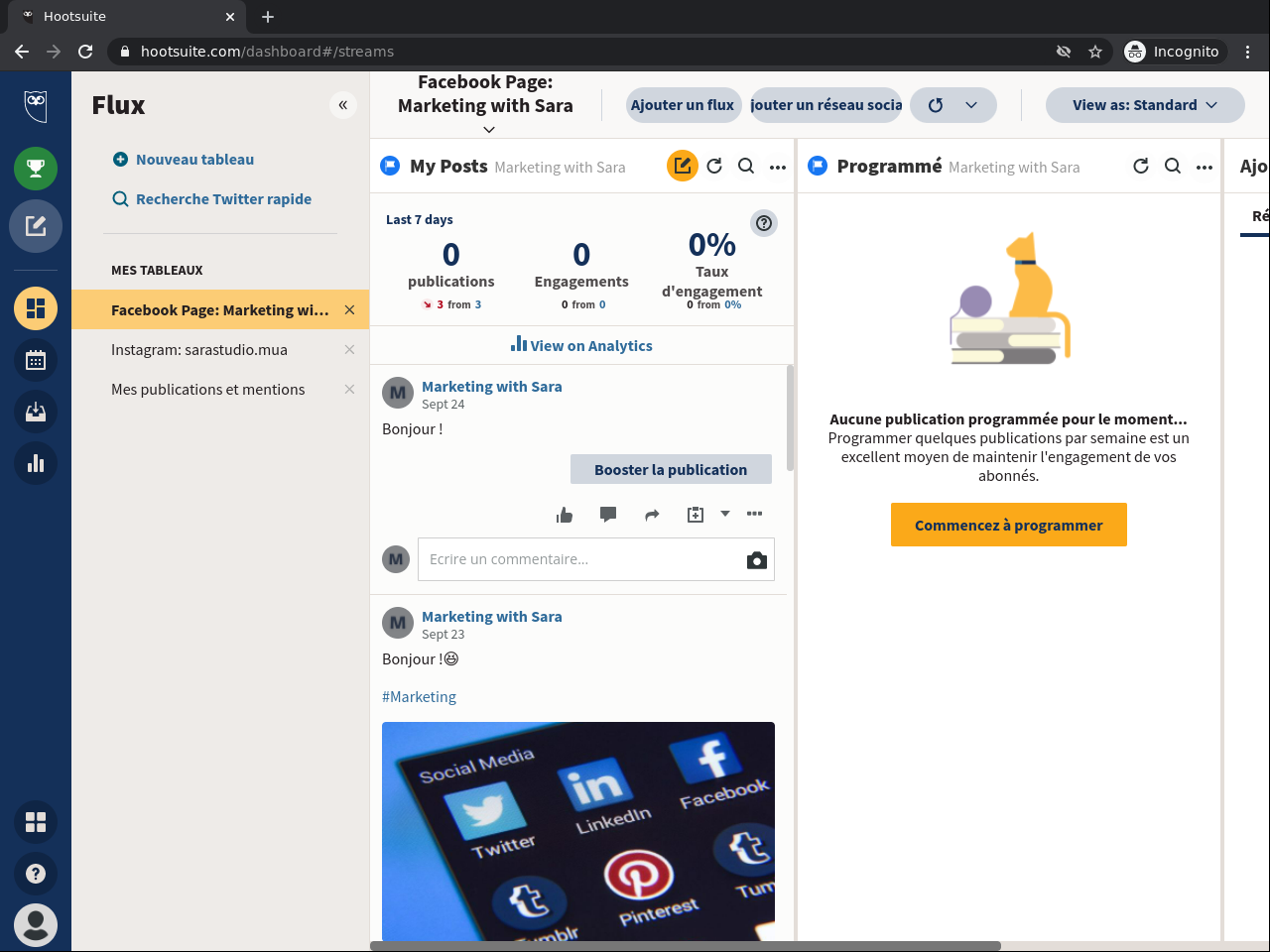1270x952 pixels.
Task: Click the refresh all streams icon in header
Action: pyautogui.click(x=936, y=105)
